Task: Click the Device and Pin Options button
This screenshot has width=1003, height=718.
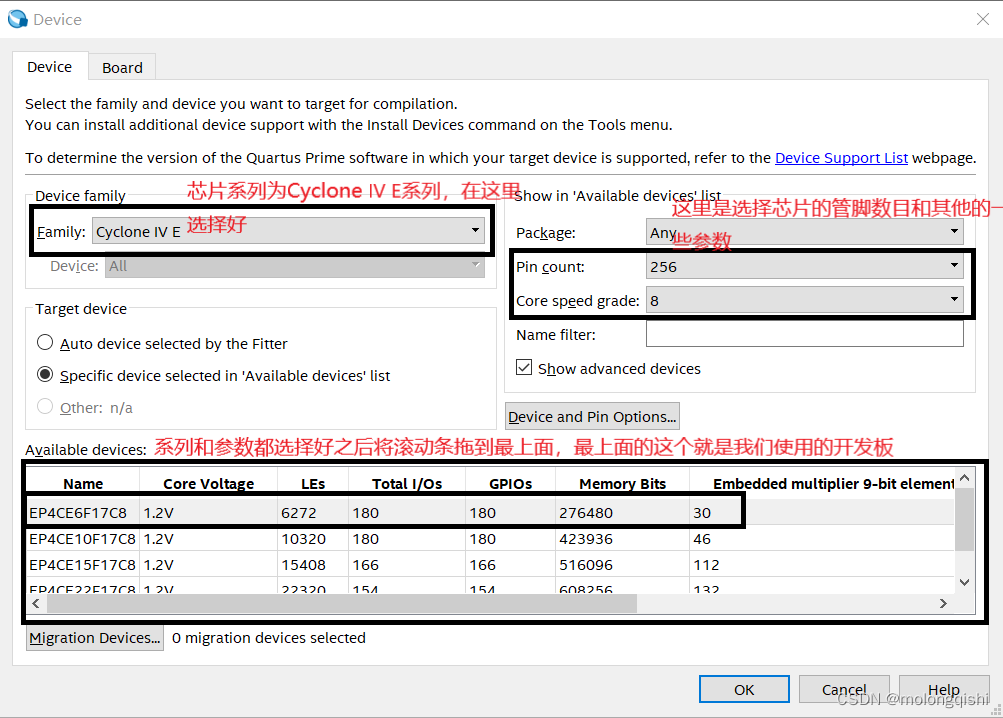Action: pos(592,417)
